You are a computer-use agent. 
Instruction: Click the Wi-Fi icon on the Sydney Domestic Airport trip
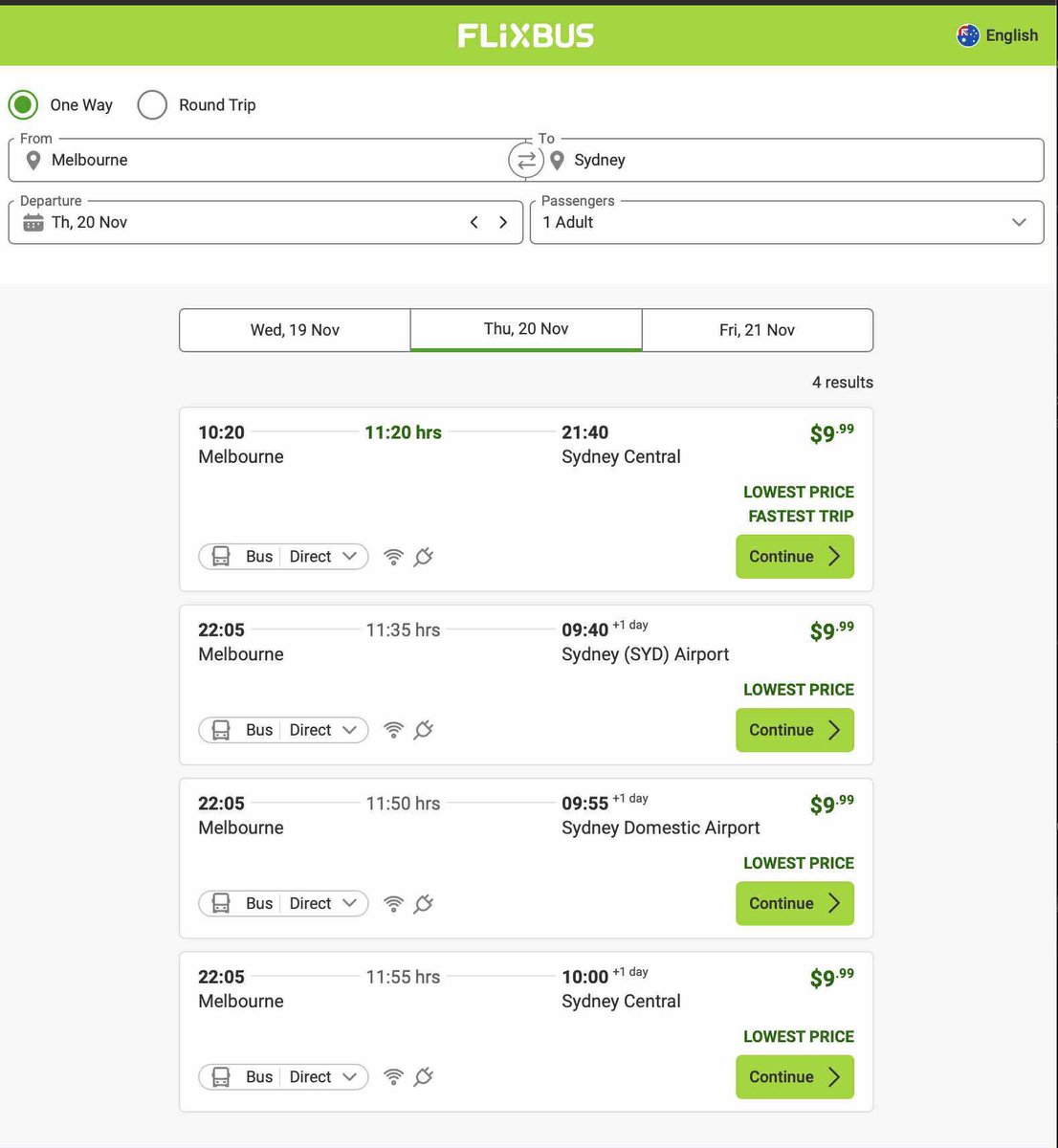click(x=393, y=903)
